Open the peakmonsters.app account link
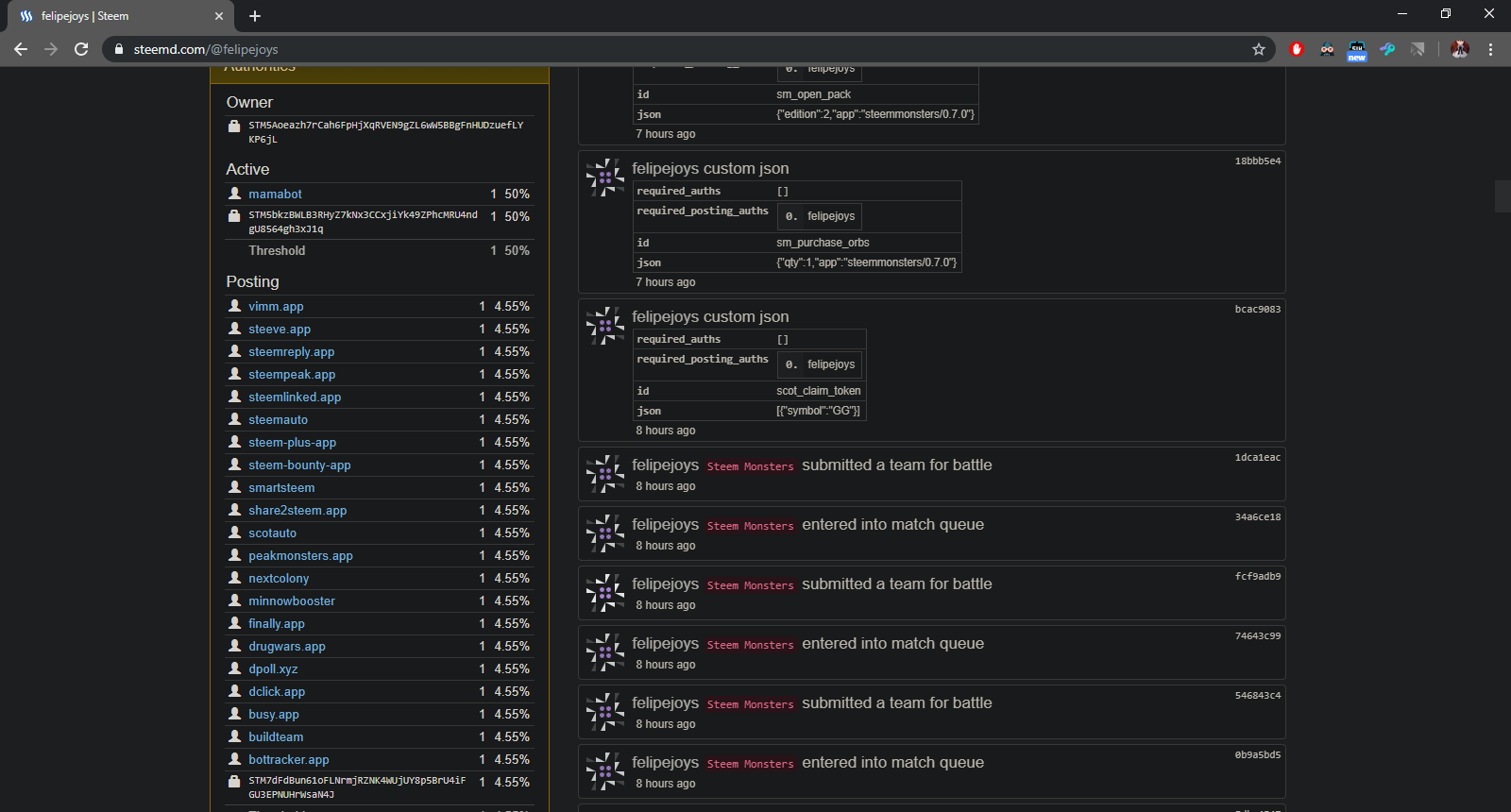The image size is (1511, 812). click(x=300, y=556)
